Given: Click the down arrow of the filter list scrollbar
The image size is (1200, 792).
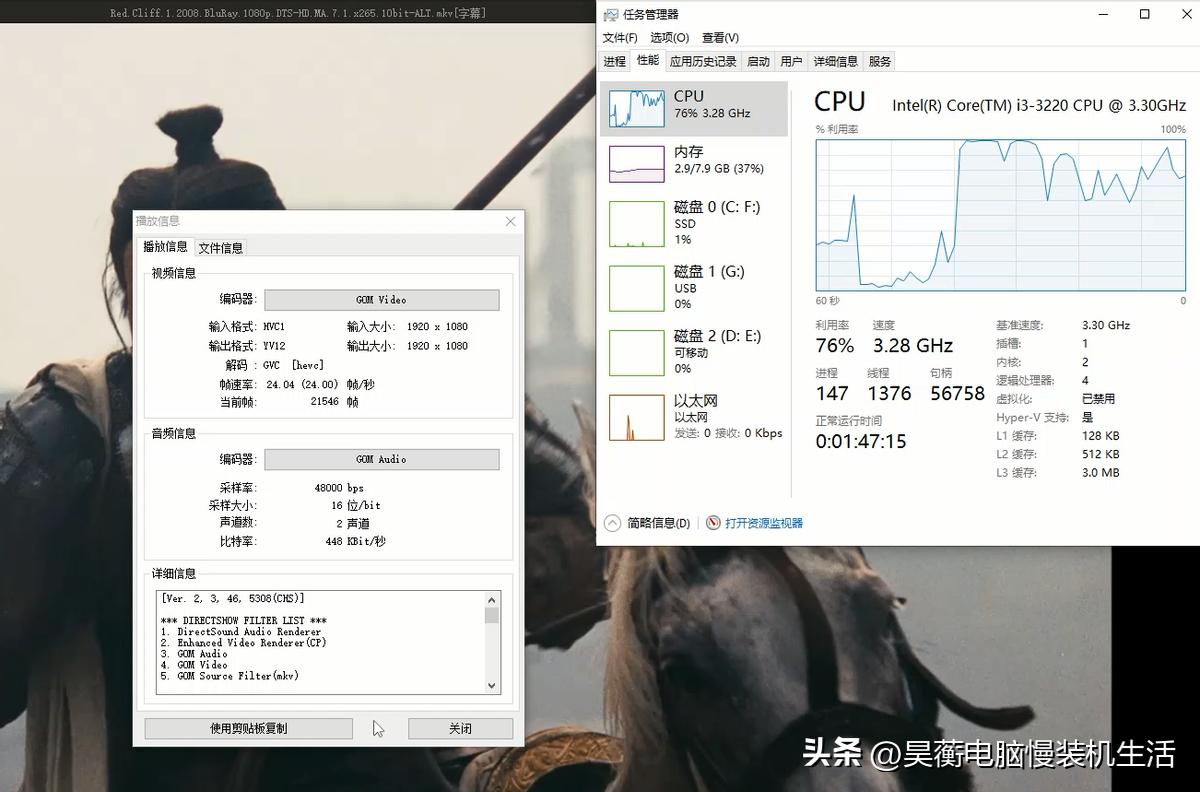Looking at the screenshot, I should click(491, 686).
